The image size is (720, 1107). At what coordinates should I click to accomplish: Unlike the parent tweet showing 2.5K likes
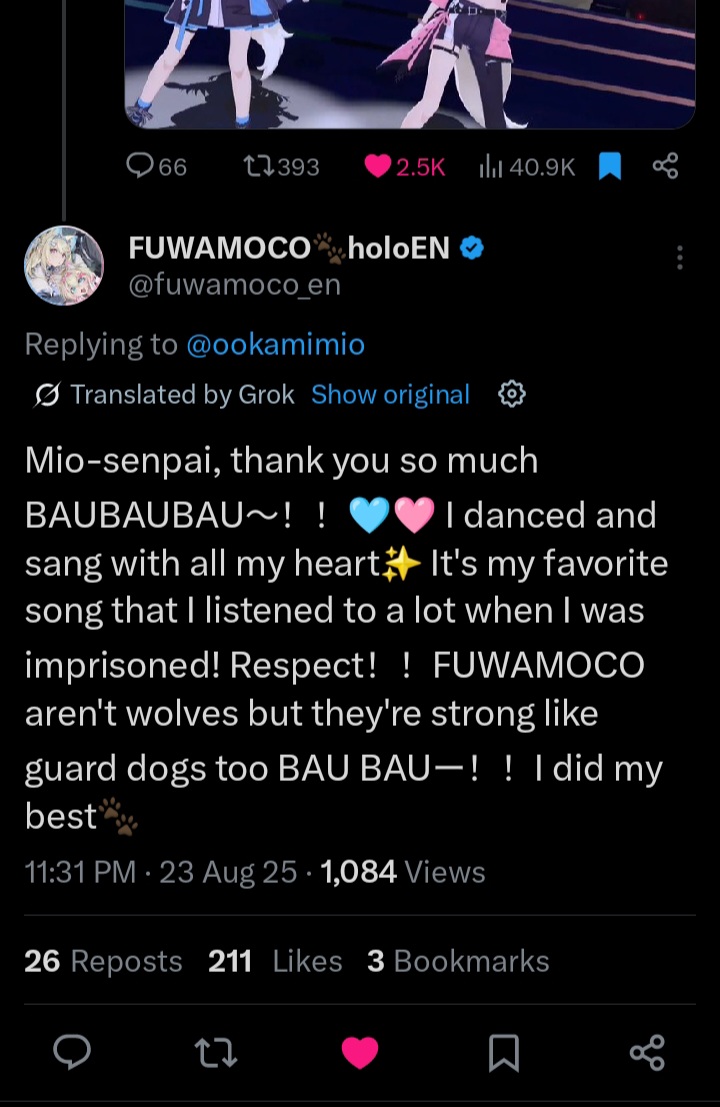[404, 167]
